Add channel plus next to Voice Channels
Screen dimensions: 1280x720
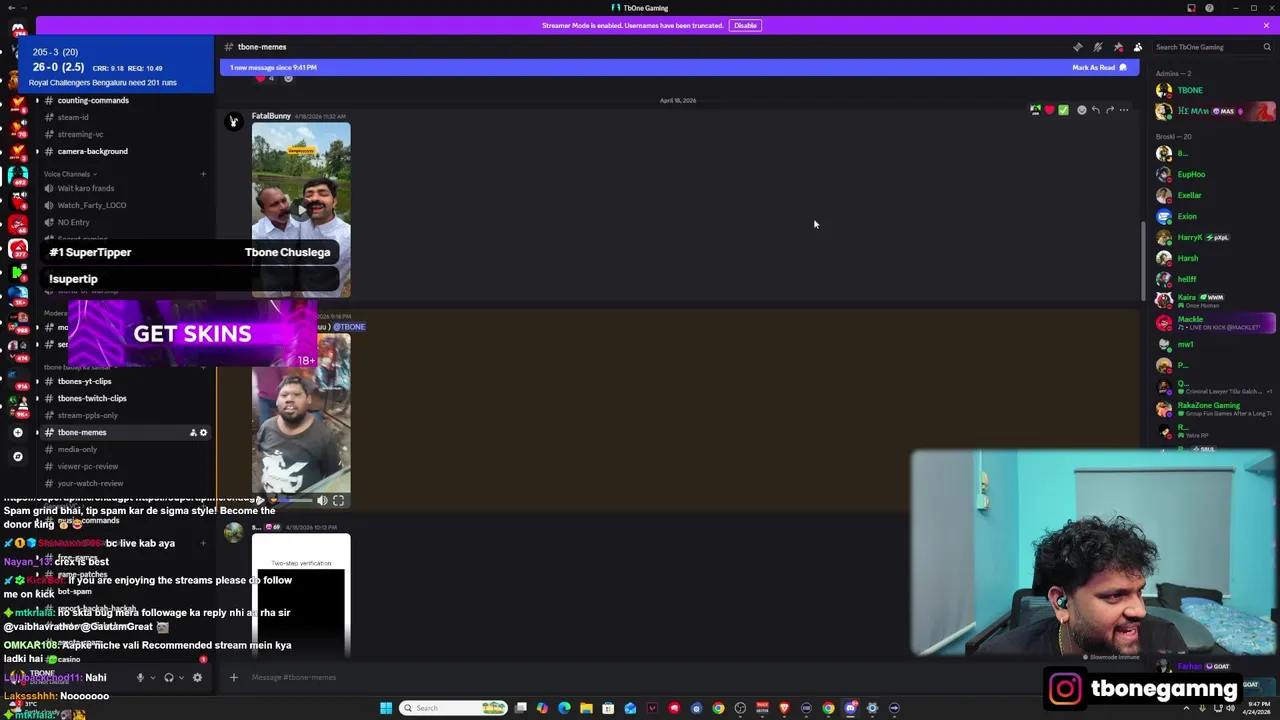pyautogui.click(x=203, y=174)
